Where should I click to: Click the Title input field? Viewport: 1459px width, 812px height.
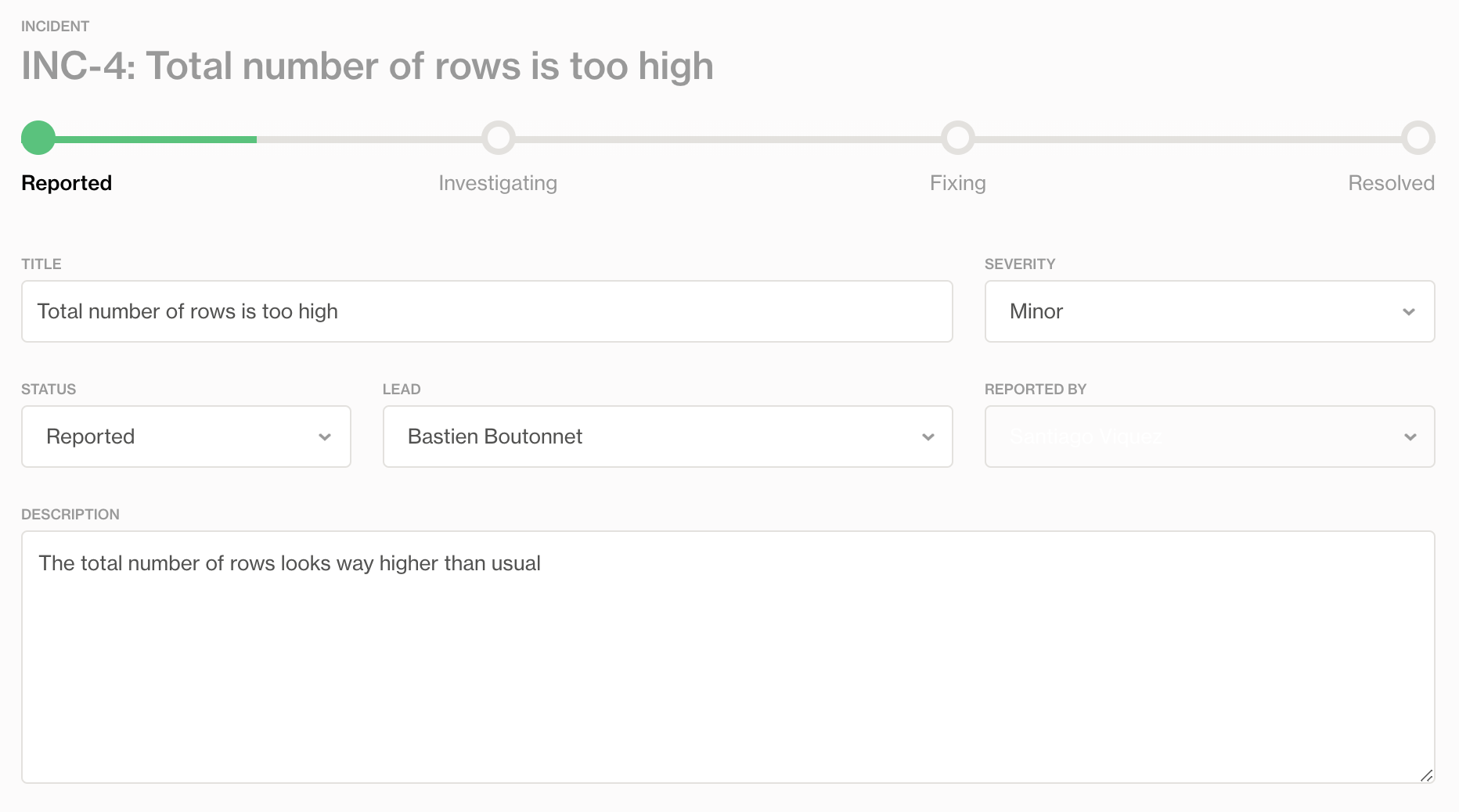(x=487, y=311)
